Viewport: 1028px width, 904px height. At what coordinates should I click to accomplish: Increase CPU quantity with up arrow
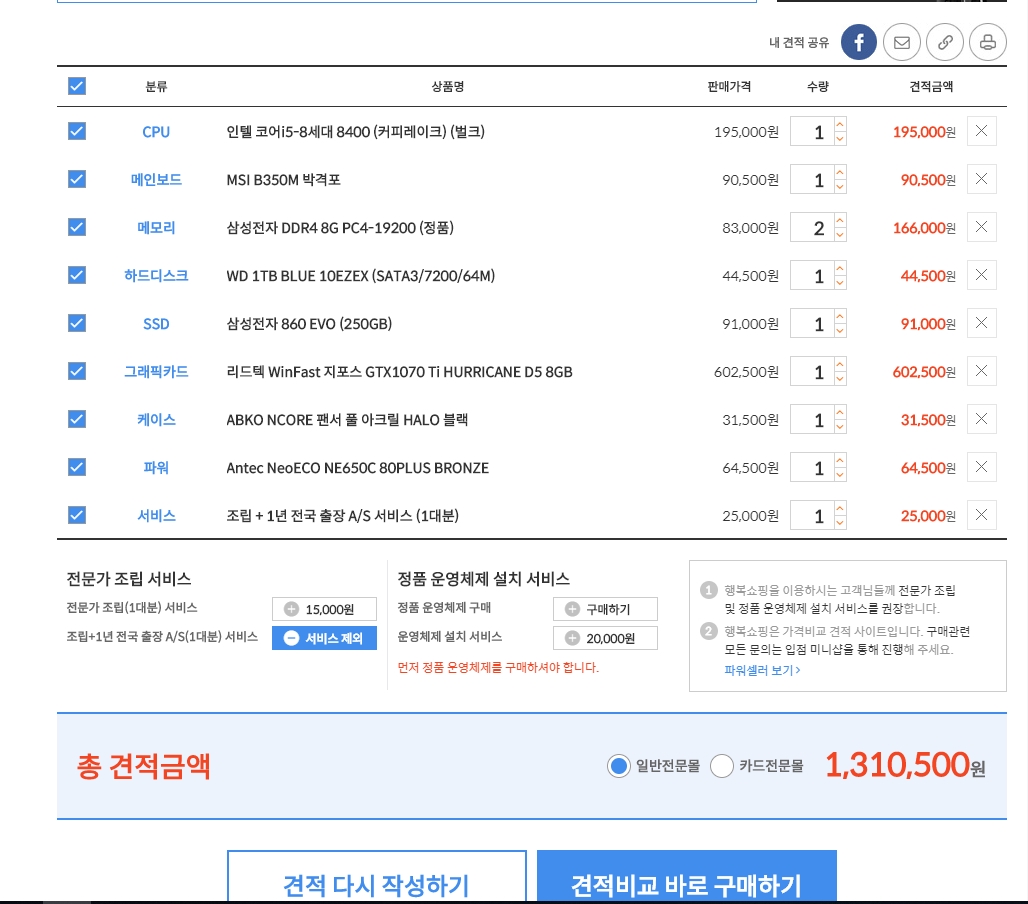(x=840, y=124)
